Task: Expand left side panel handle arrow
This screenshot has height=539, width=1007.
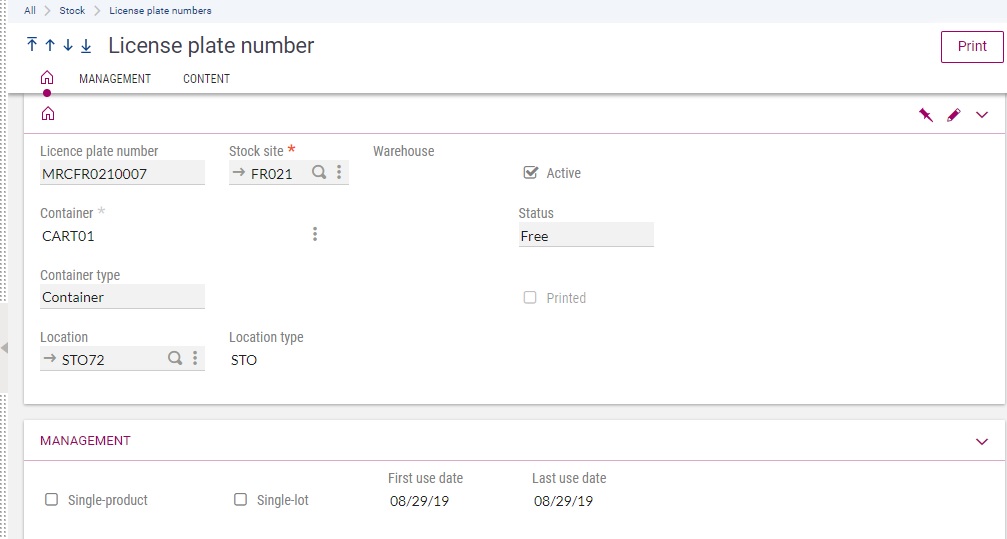Action: tap(4, 348)
